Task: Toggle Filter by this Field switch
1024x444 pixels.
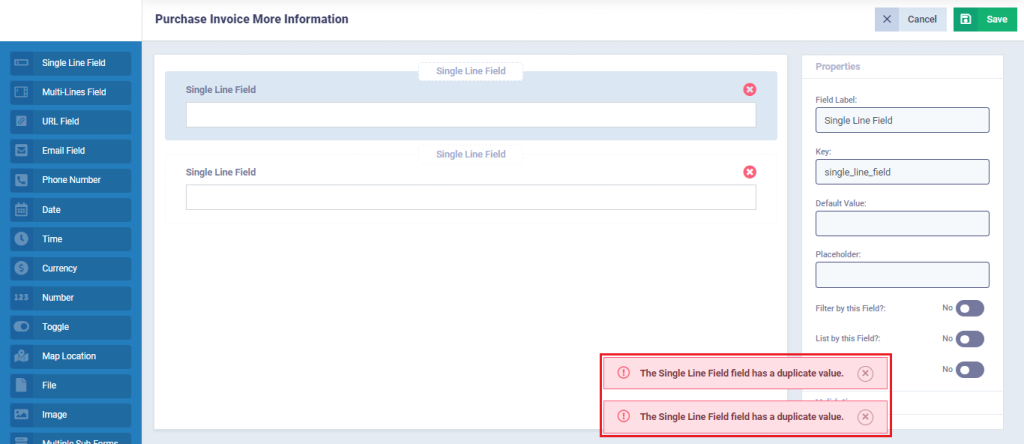Action: (x=969, y=309)
